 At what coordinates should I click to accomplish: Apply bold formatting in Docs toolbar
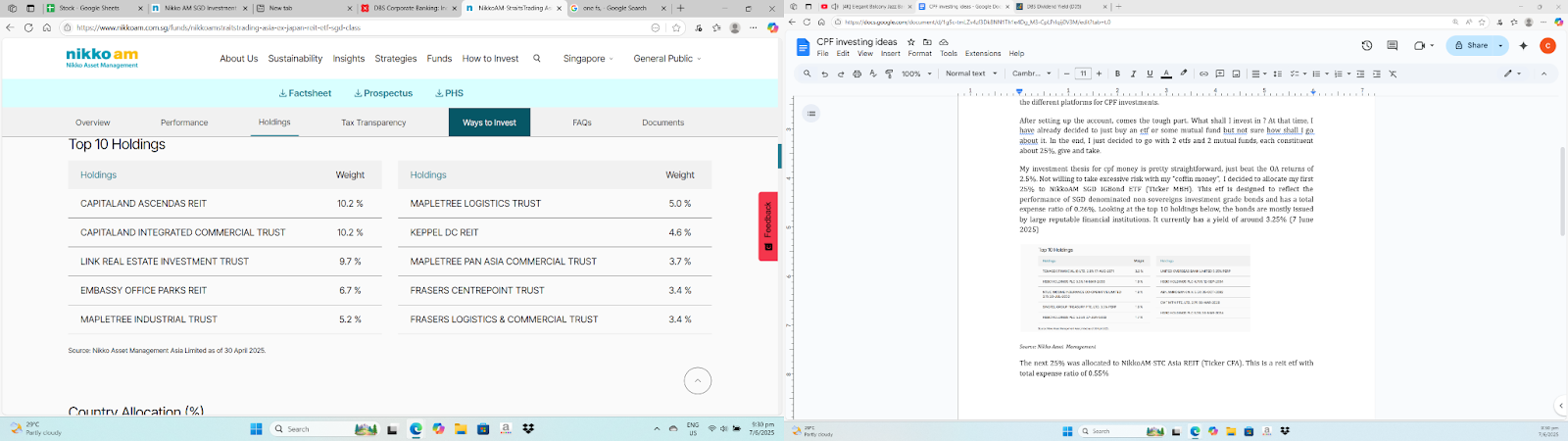[x=1117, y=73]
